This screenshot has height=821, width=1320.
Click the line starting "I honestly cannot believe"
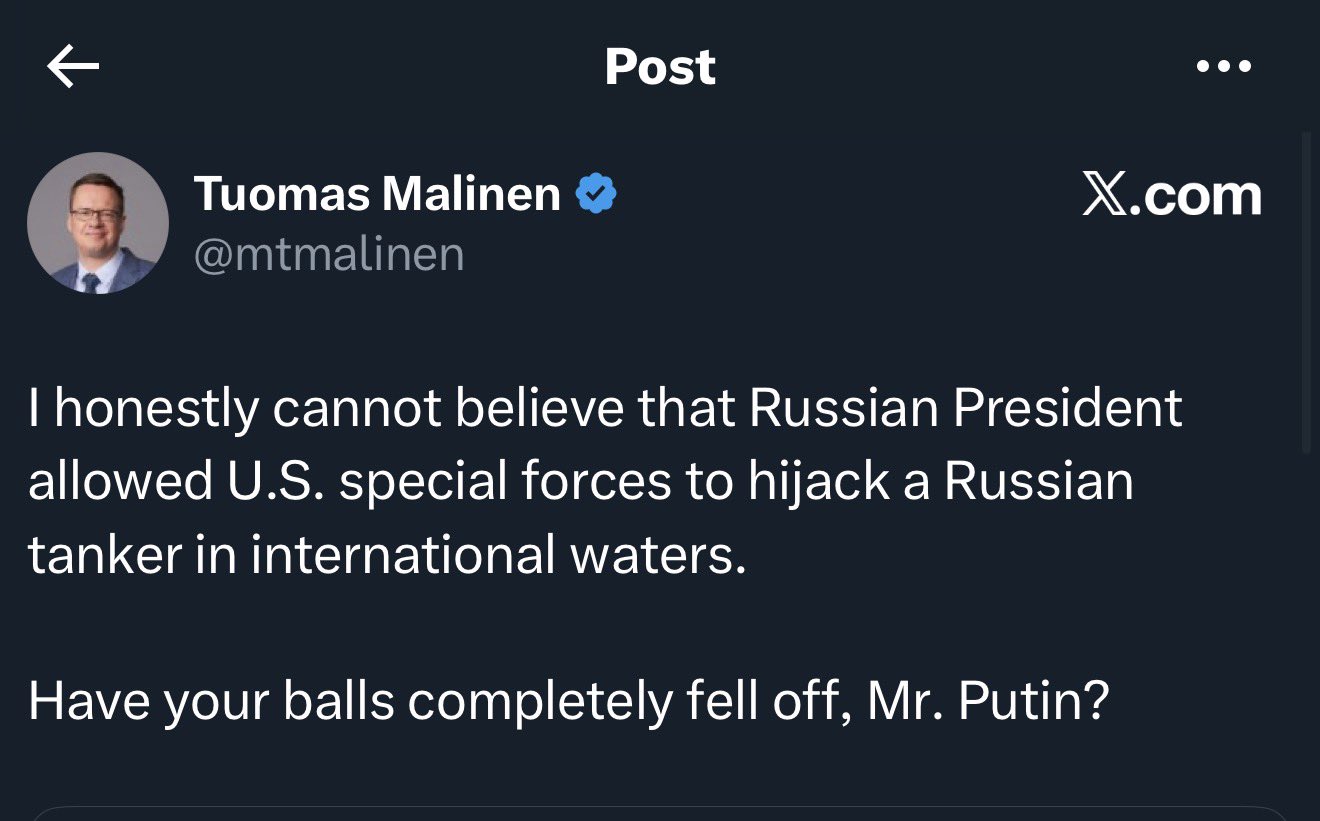point(605,408)
